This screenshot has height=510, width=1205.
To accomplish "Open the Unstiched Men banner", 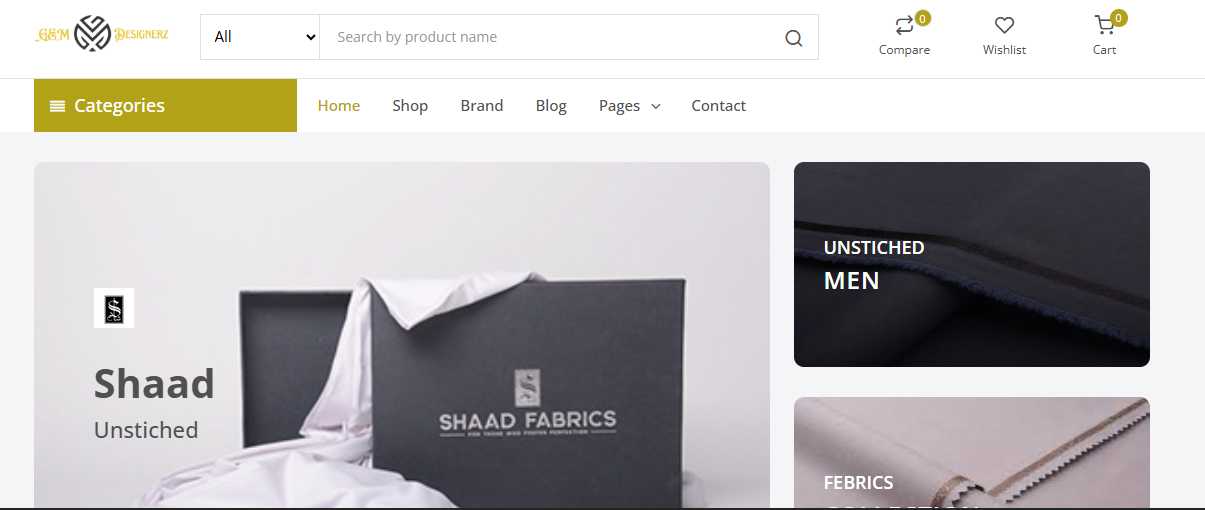I will point(972,264).
